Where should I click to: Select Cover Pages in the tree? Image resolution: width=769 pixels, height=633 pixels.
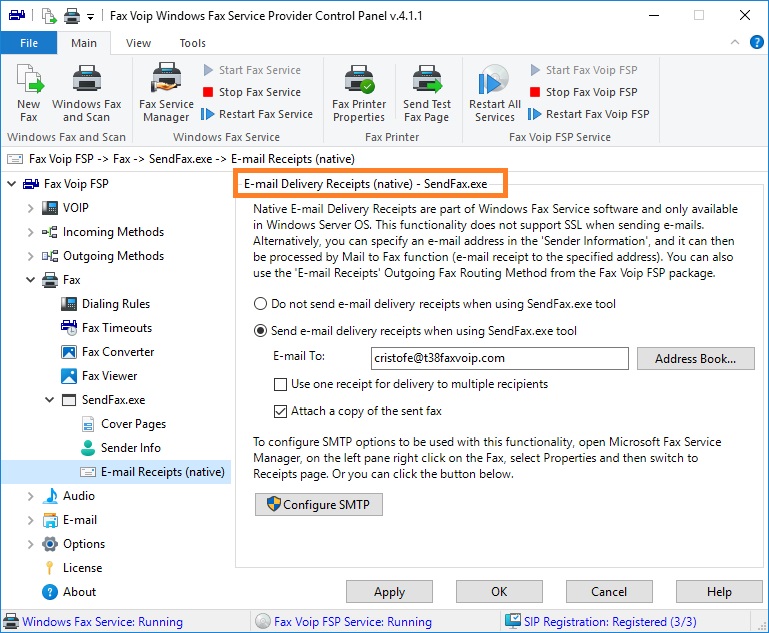[x=133, y=424]
